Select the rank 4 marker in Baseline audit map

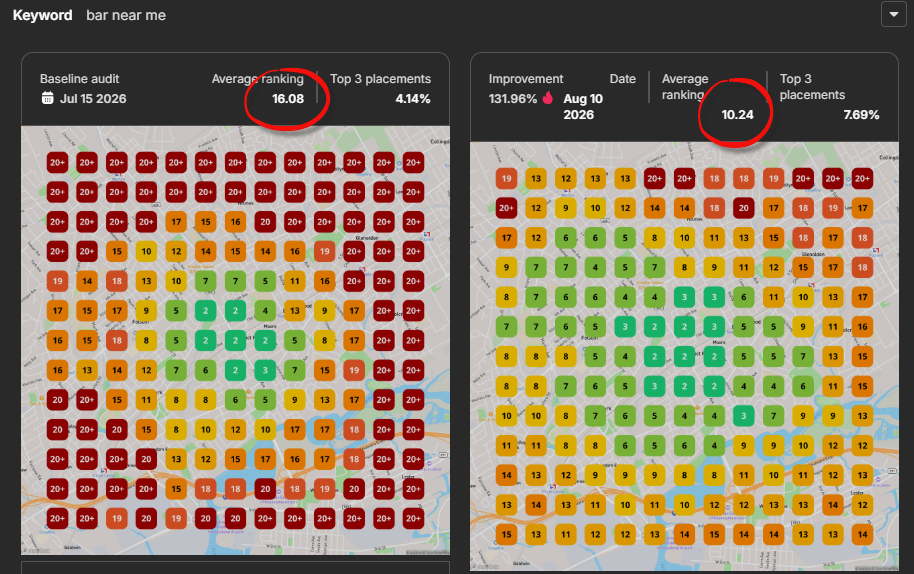point(265,311)
